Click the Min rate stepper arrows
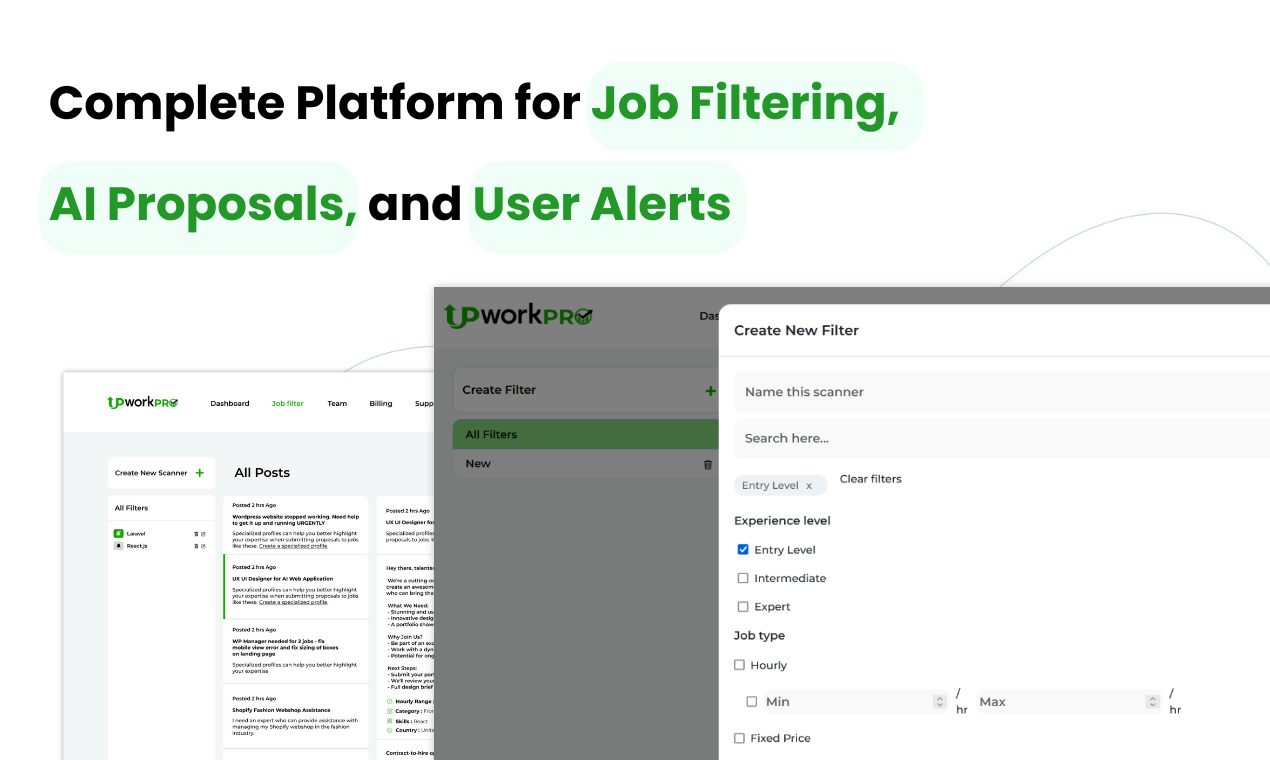This screenshot has width=1270, height=760. coord(939,702)
